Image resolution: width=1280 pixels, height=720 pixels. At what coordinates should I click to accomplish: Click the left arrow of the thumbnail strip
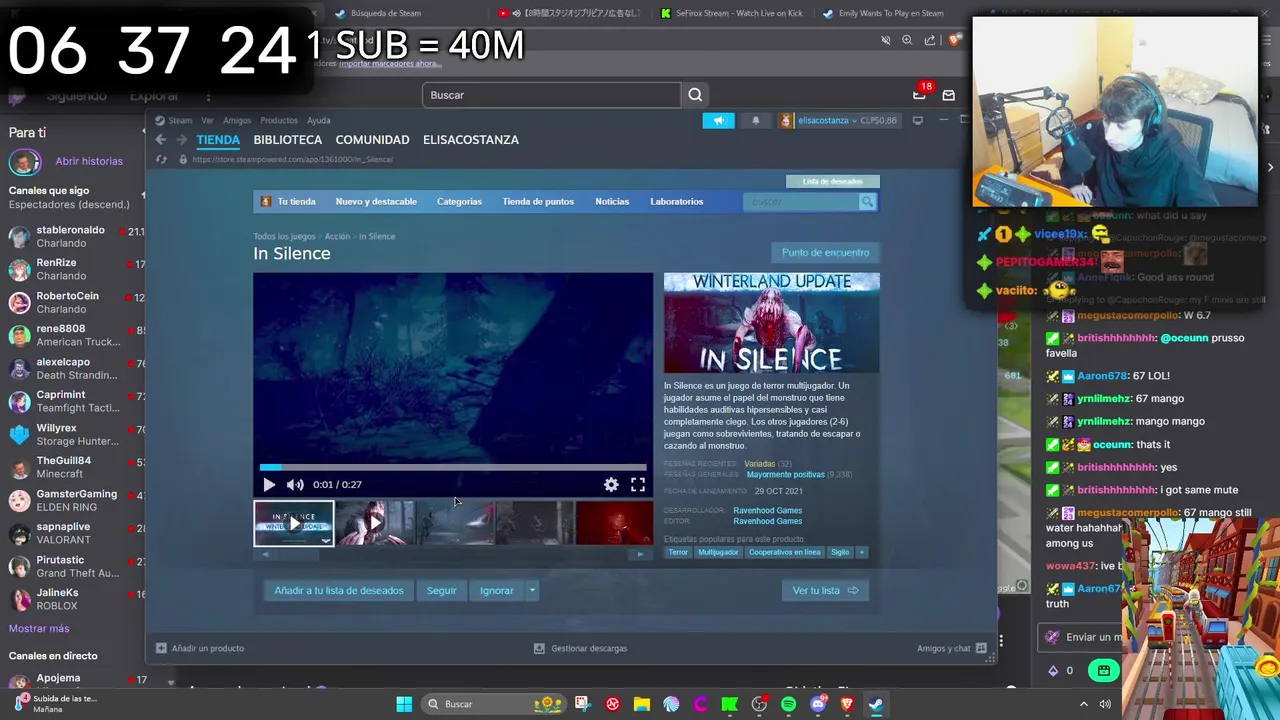(x=265, y=554)
